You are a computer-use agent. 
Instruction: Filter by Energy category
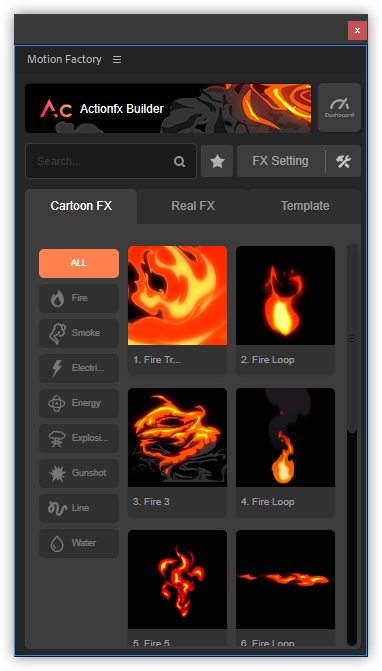(79, 403)
